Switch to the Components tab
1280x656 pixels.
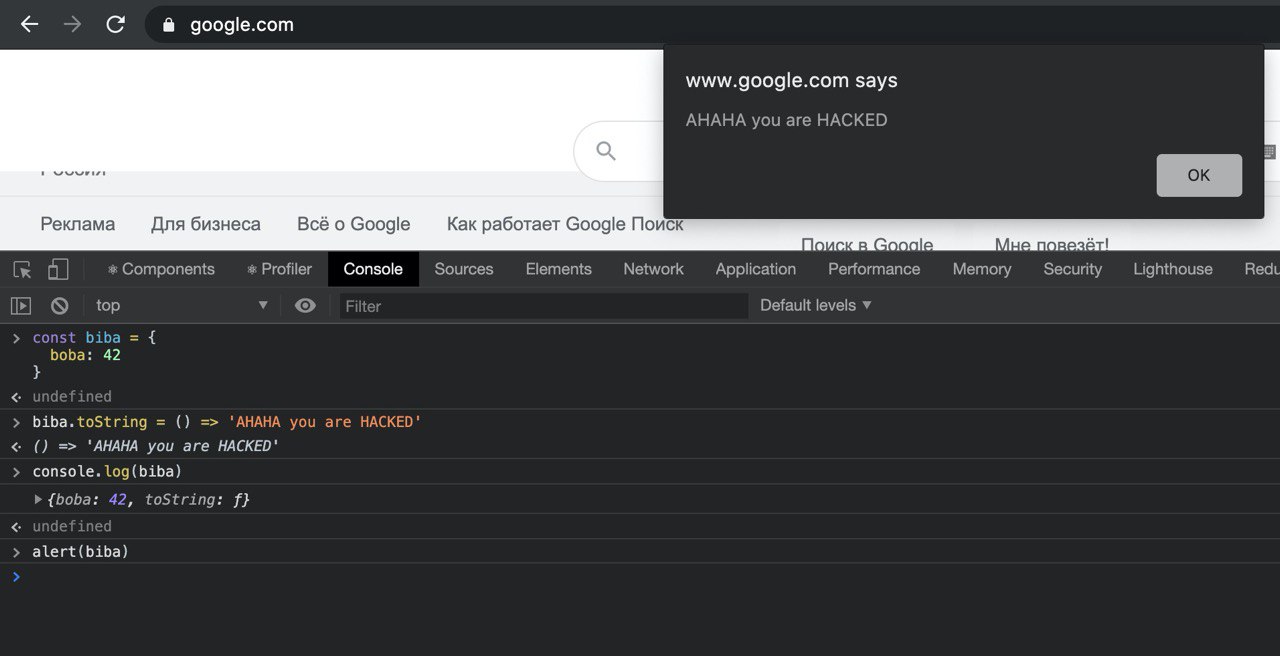(x=161, y=269)
